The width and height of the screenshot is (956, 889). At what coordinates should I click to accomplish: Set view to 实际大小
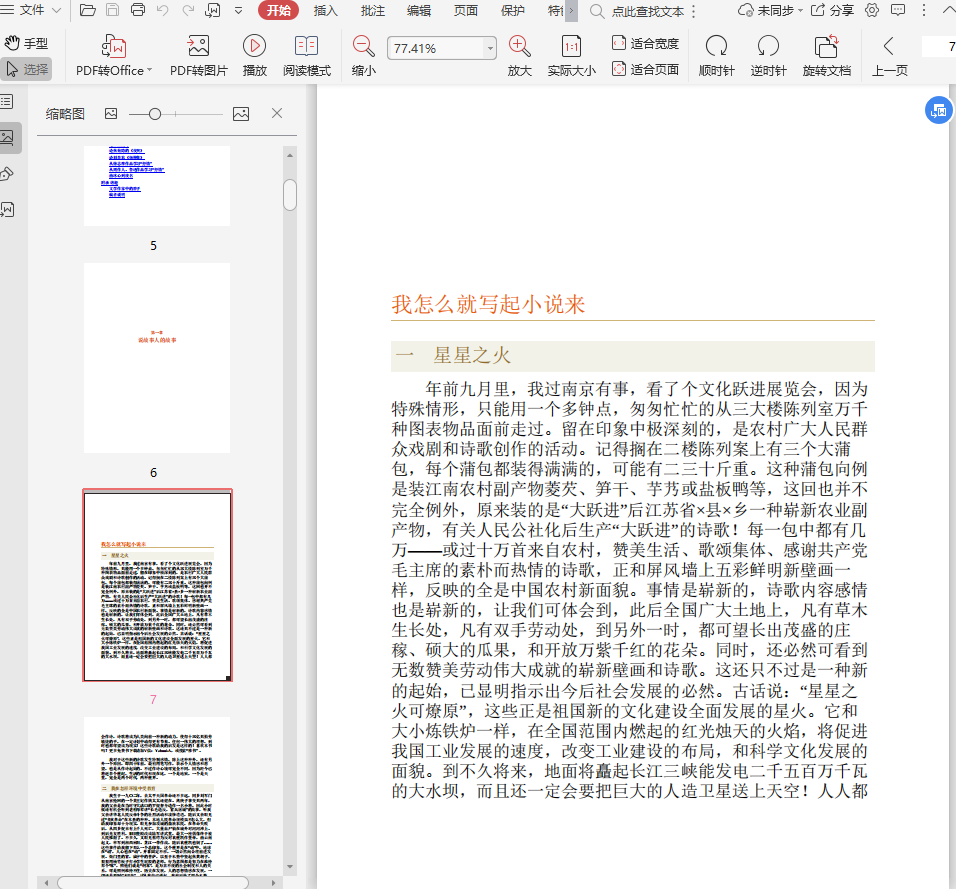click(571, 55)
